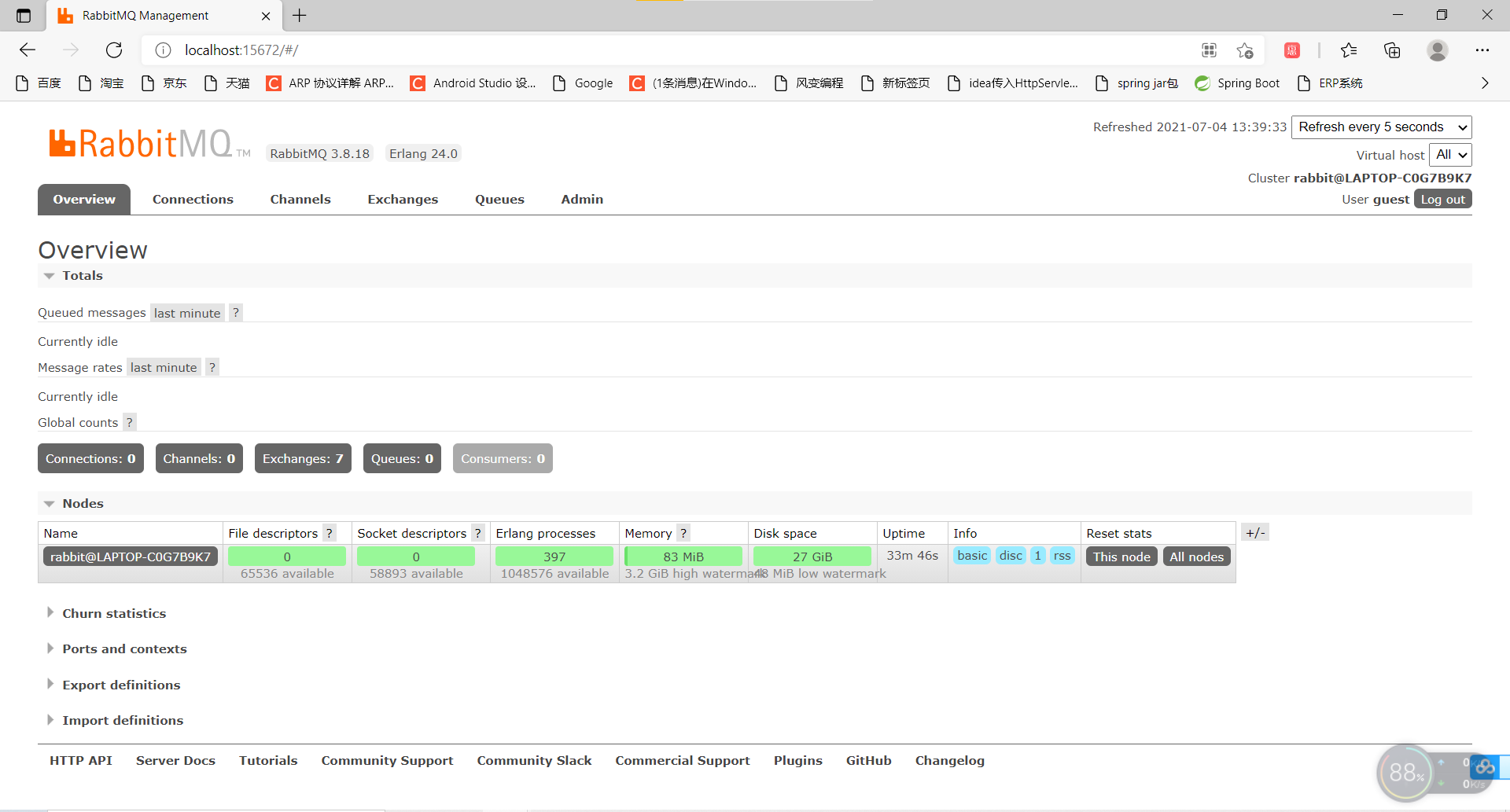Select the Overview tab

(x=84, y=199)
